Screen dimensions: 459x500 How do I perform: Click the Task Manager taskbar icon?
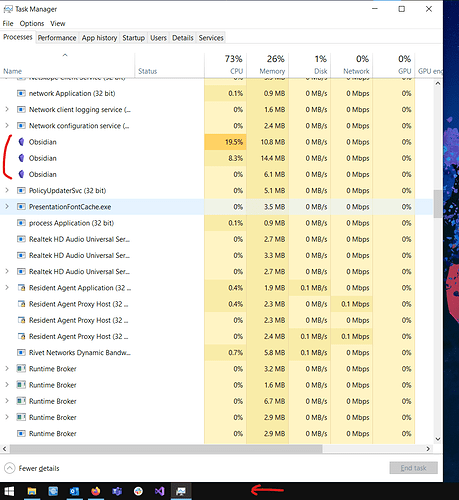click(x=181, y=491)
